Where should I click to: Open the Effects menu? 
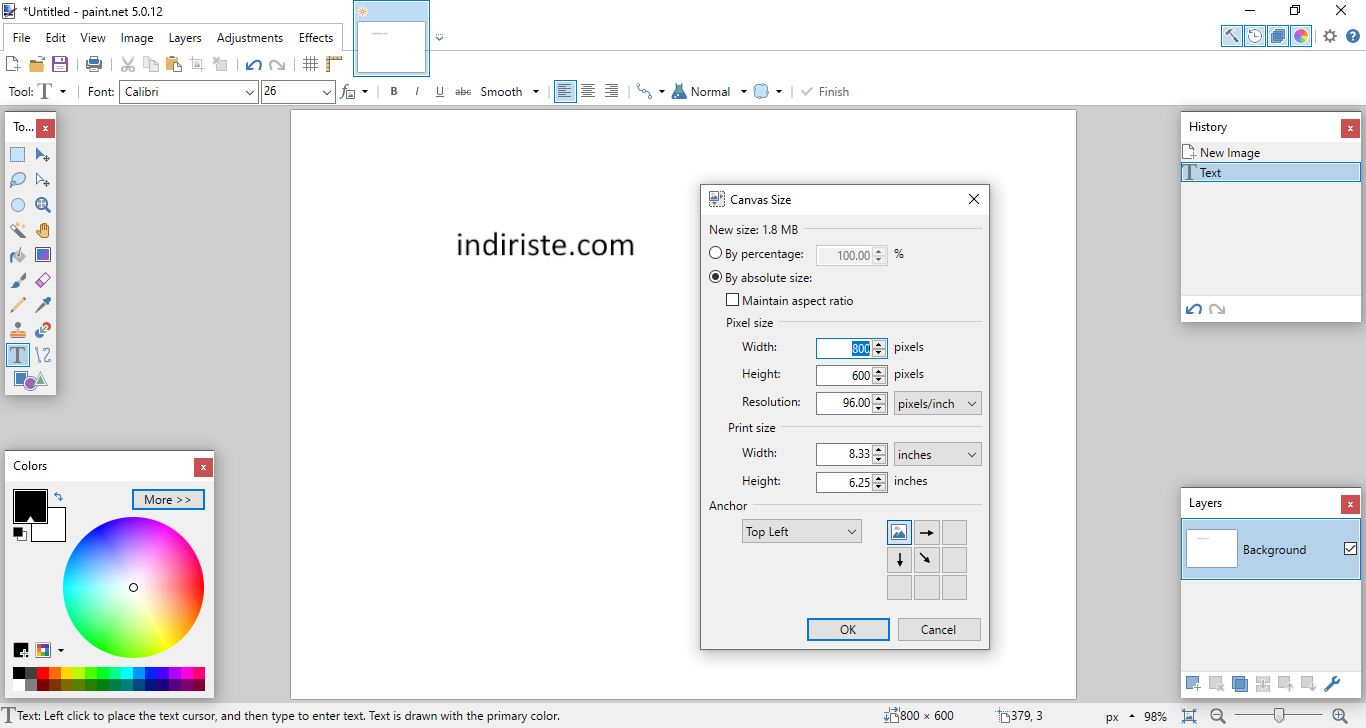click(316, 38)
